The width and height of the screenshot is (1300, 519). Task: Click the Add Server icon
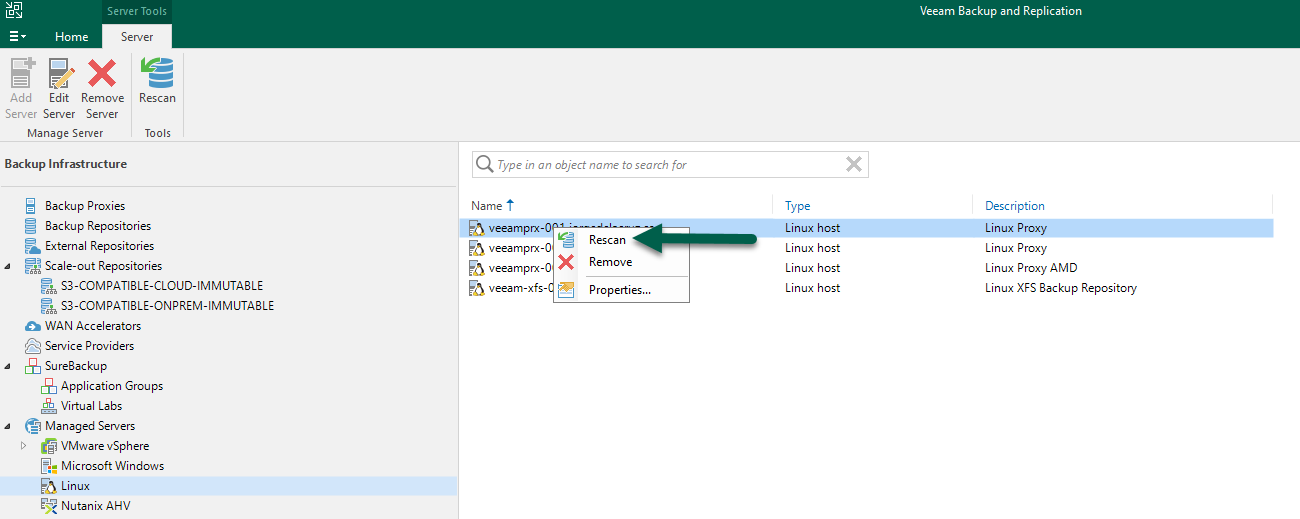22,73
